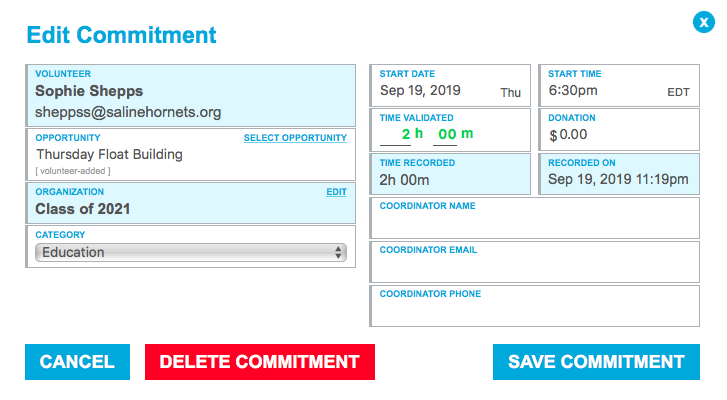Close the Edit Commitment dialog
The width and height of the screenshot is (727, 400).
703,22
